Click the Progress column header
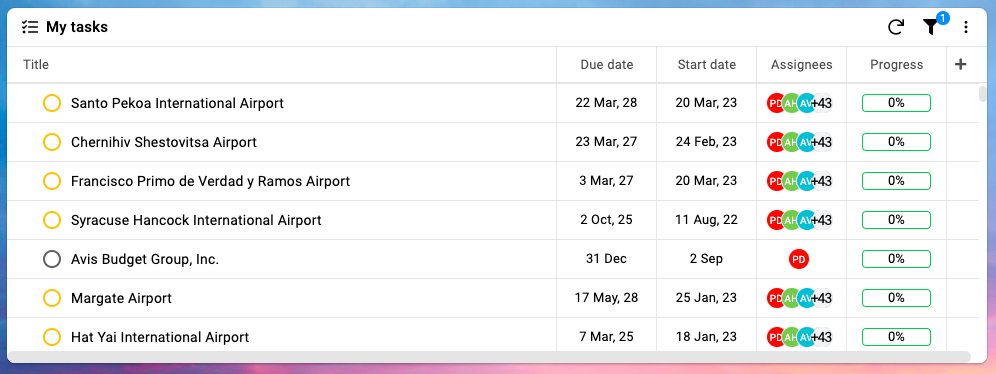 [896, 64]
